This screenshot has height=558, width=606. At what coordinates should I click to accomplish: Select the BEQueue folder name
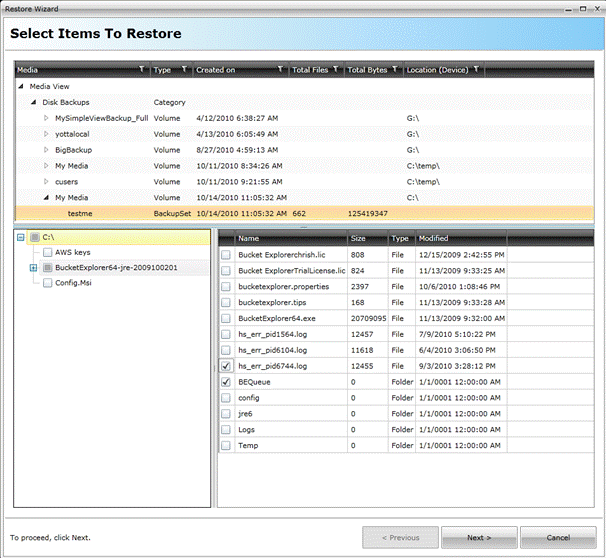tap(254, 382)
